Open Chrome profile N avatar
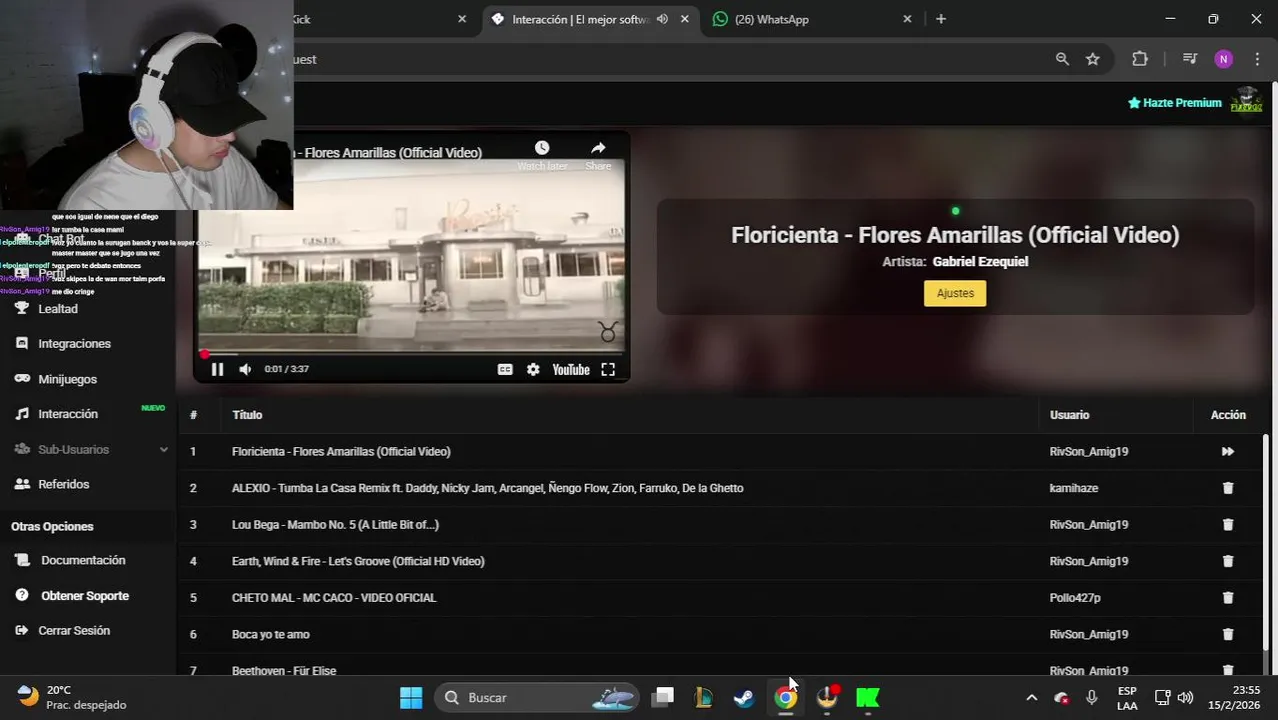 pos(1224,59)
